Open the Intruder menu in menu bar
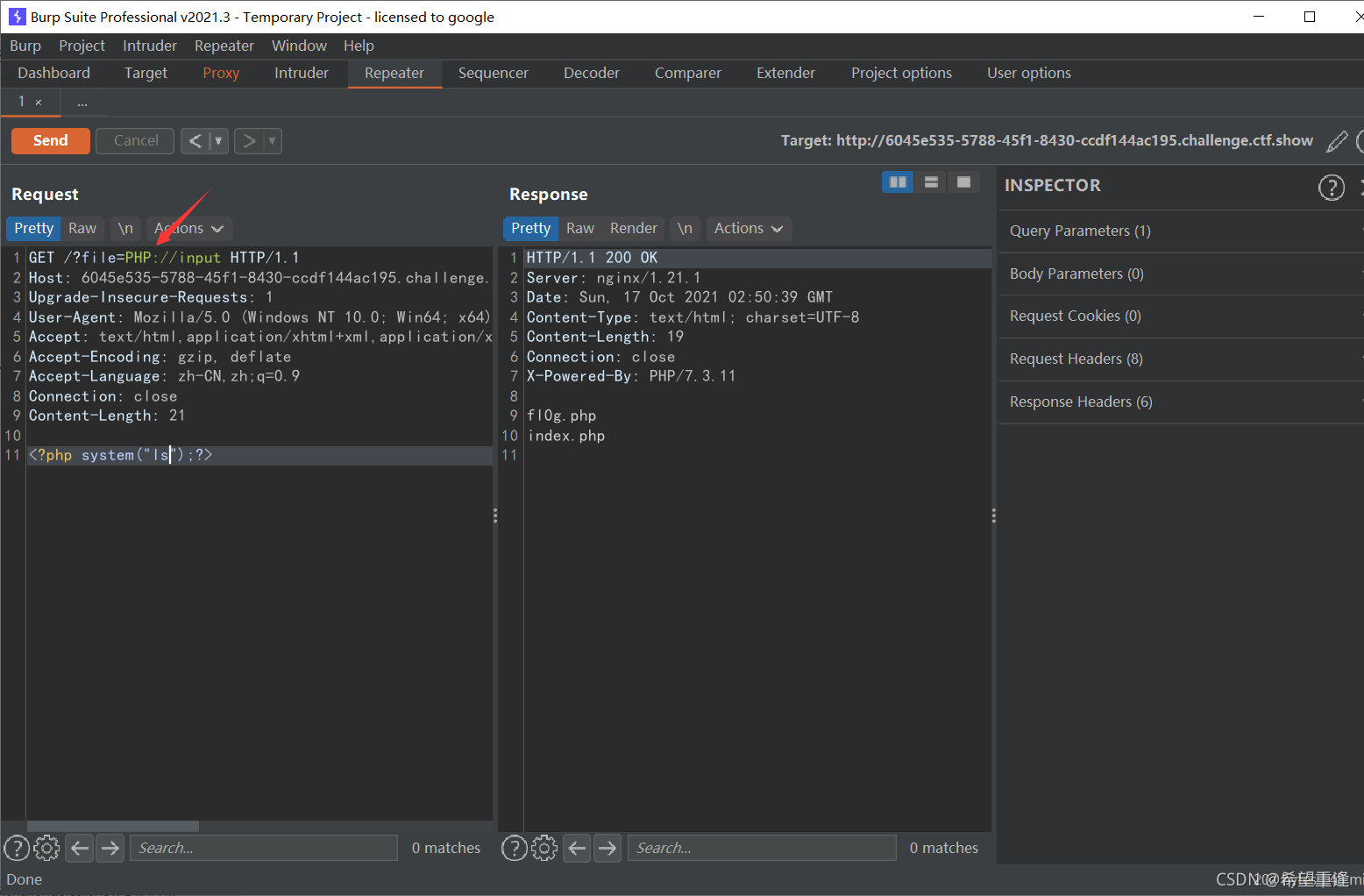1364x896 pixels. click(x=150, y=46)
